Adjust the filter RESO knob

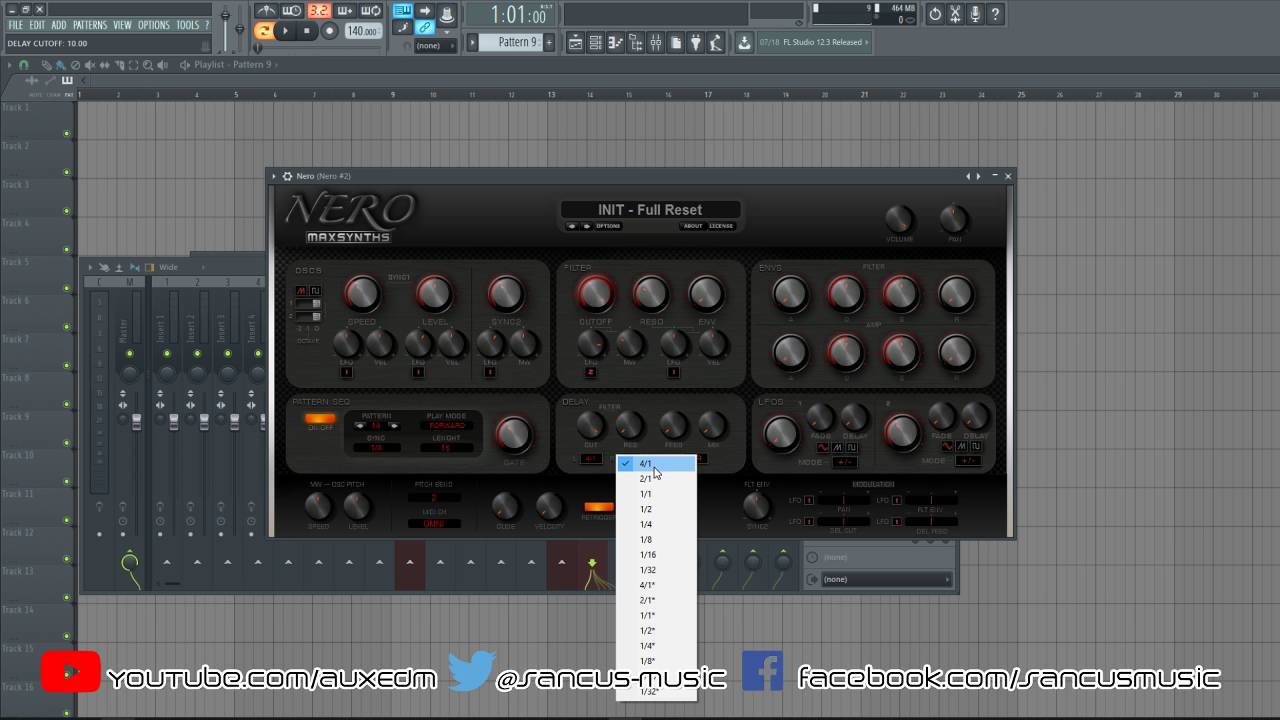[x=650, y=293]
